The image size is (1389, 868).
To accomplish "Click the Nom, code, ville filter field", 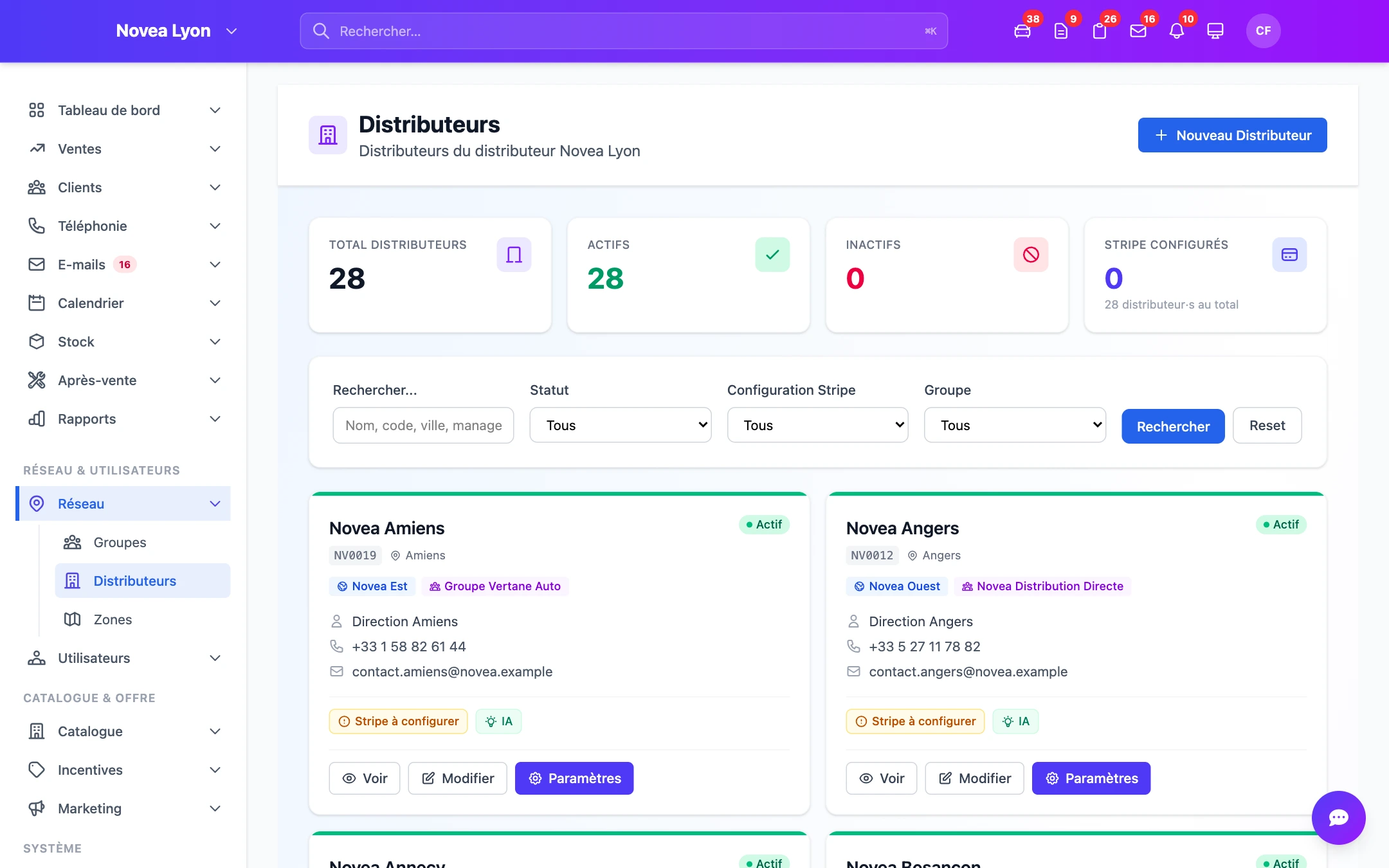I will click(x=423, y=425).
